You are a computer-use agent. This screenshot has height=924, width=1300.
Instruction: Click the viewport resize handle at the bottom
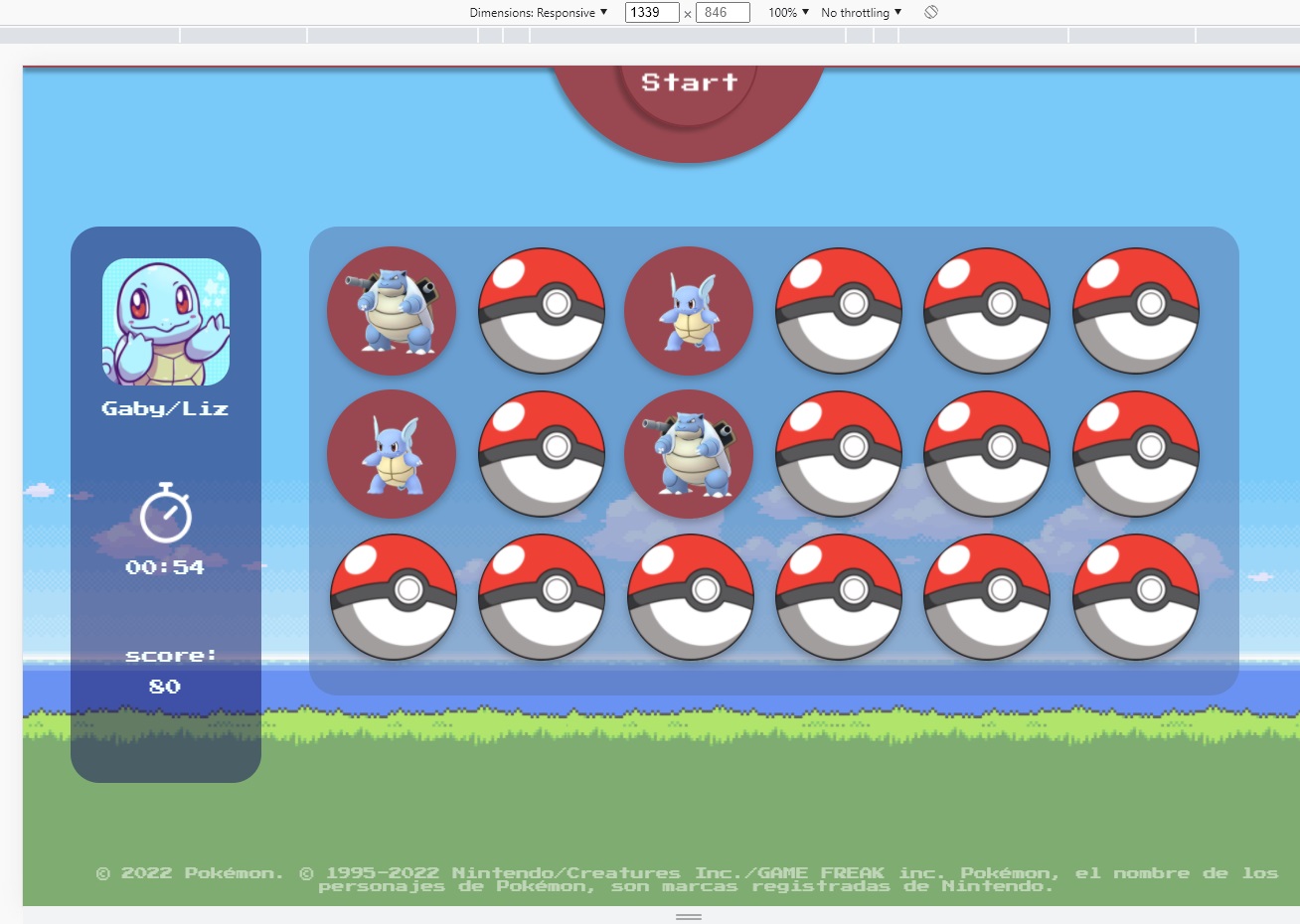(x=689, y=916)
